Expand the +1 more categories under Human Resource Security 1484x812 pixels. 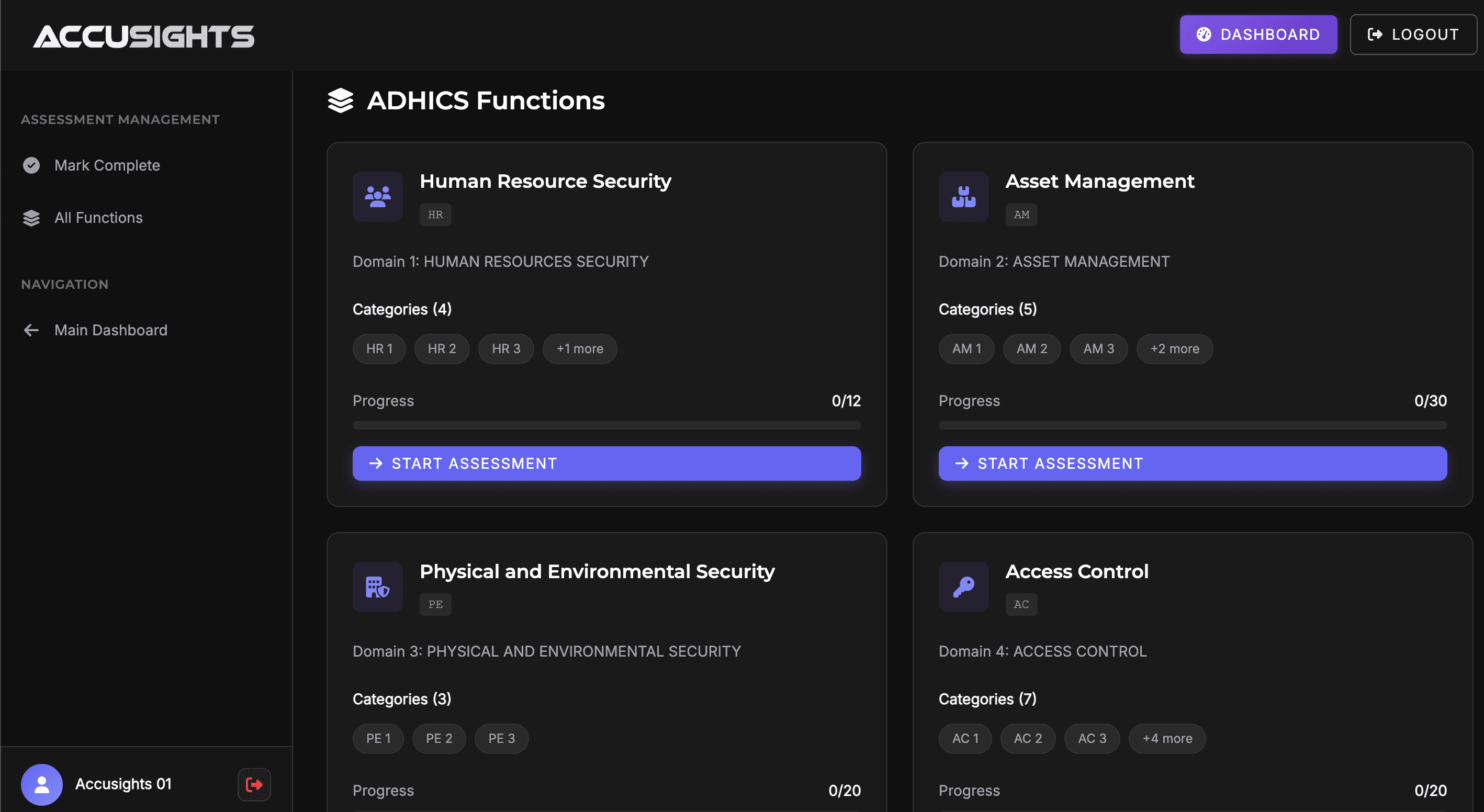pos(580,348)
